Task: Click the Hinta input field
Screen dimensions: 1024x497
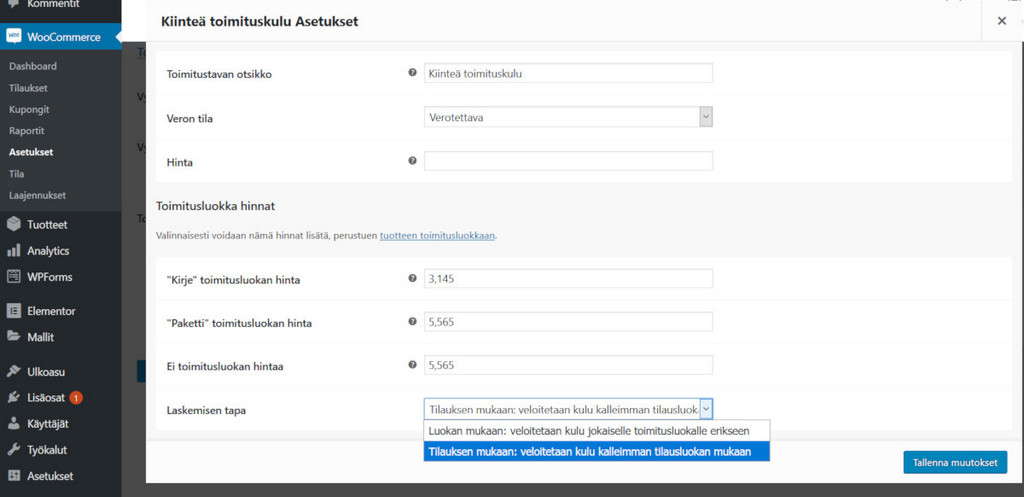Action: (568, 161)
